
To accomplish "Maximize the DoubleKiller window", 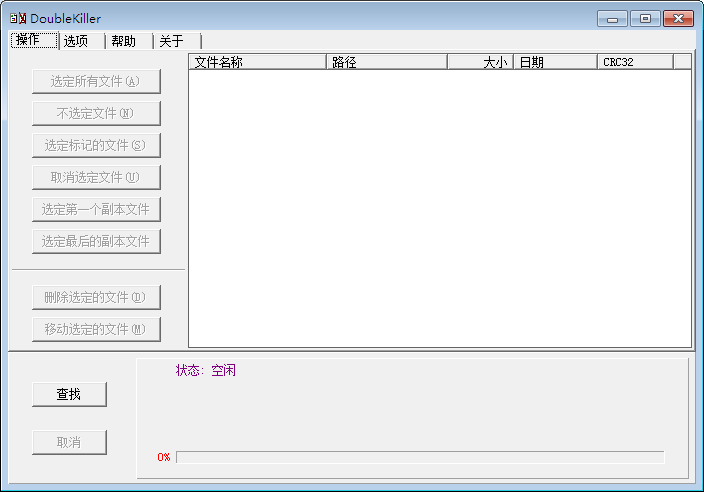I will [x=645, y=19].
